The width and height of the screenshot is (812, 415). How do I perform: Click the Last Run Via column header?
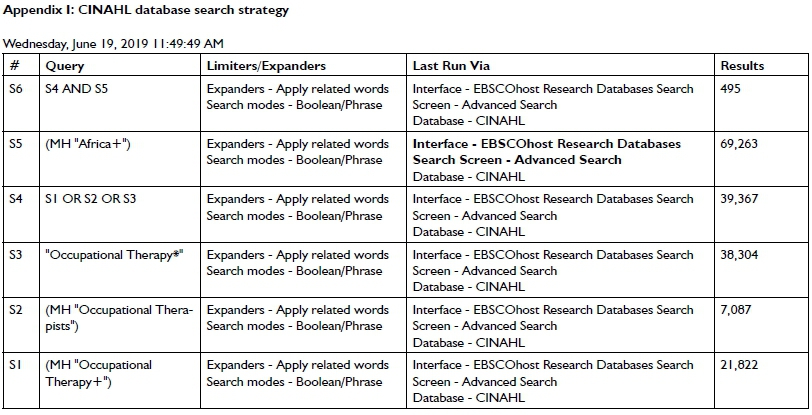tap(446, 66)
